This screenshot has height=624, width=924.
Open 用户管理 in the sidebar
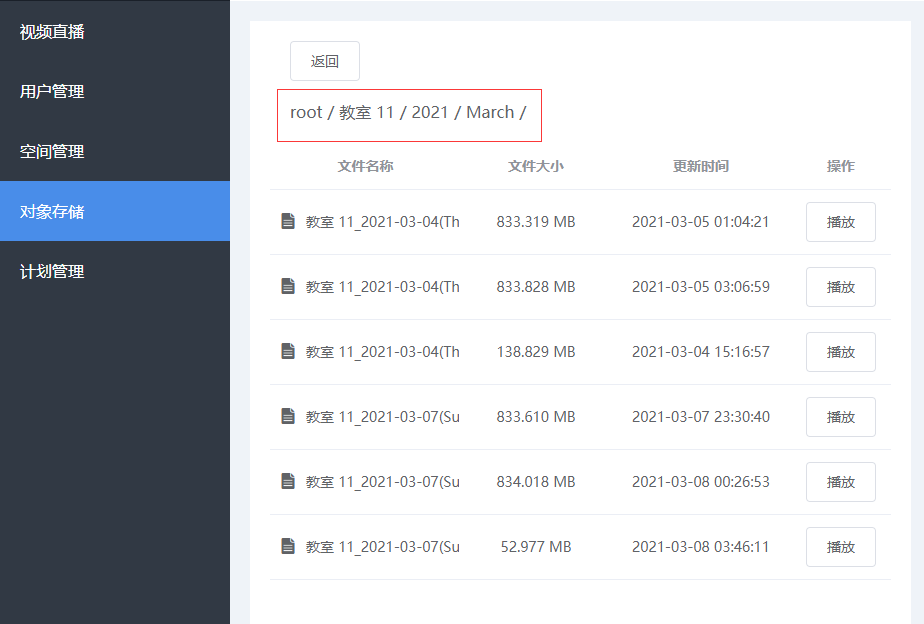(115, 91)
